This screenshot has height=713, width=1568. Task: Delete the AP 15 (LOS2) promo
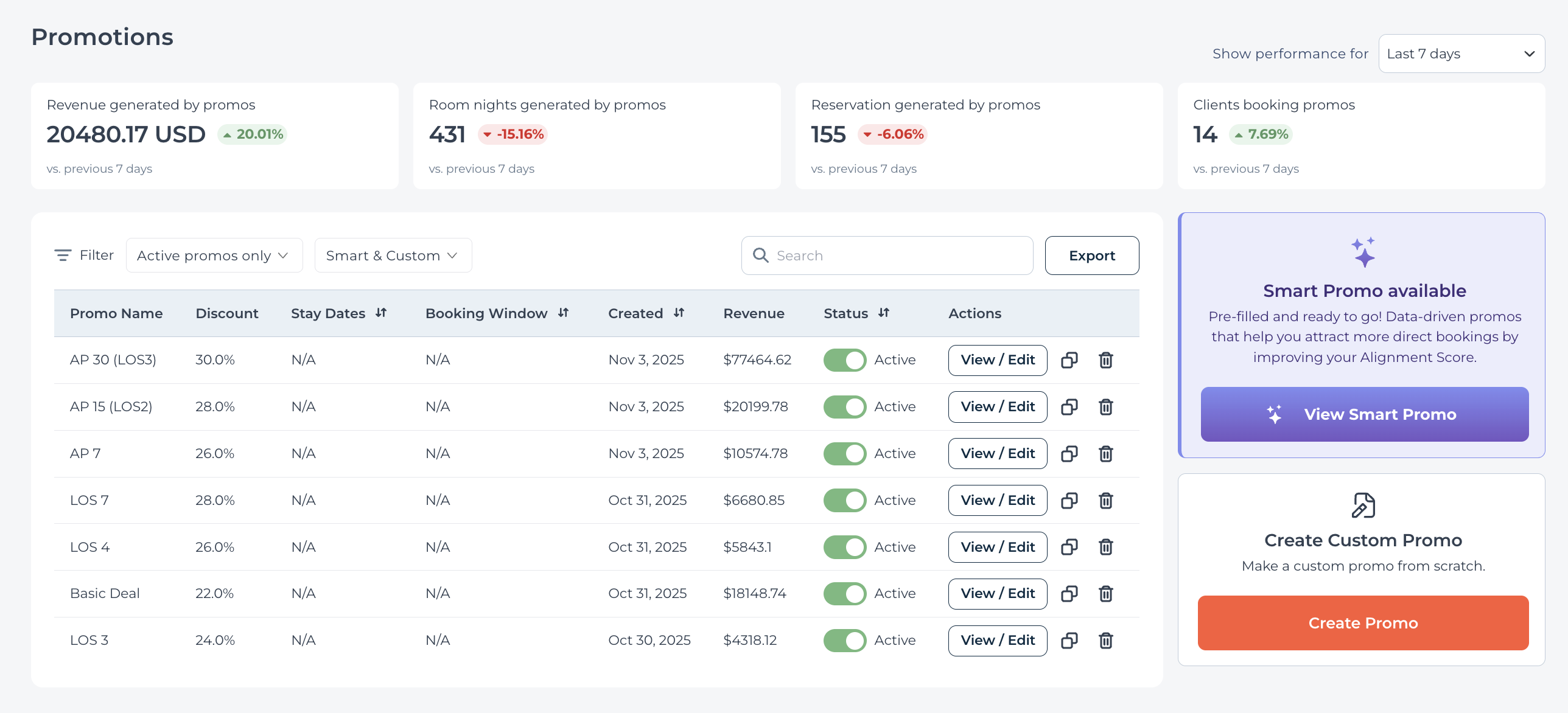[x=1105, y=407]
